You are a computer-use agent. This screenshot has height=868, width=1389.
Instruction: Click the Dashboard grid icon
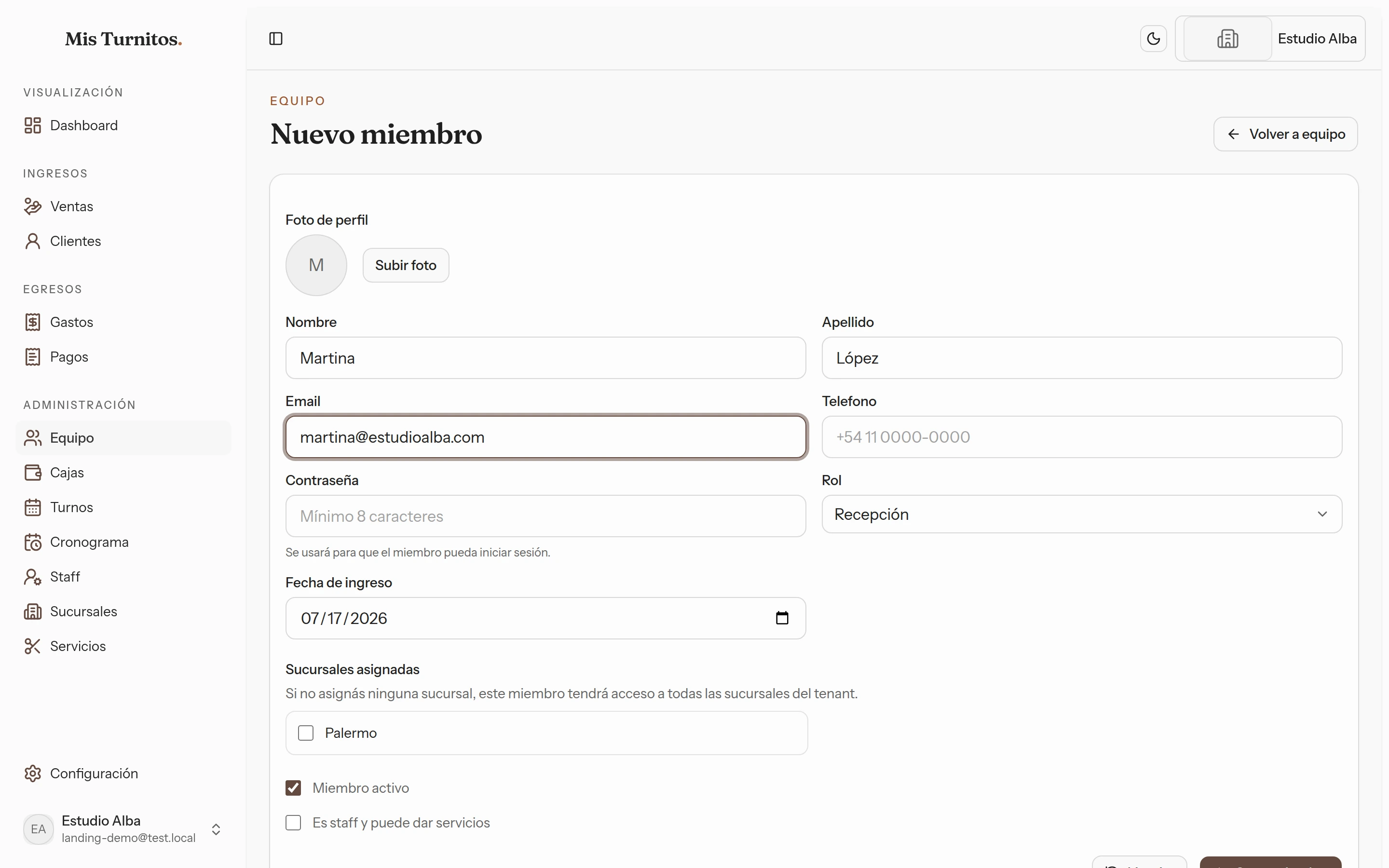click(33, 125)
